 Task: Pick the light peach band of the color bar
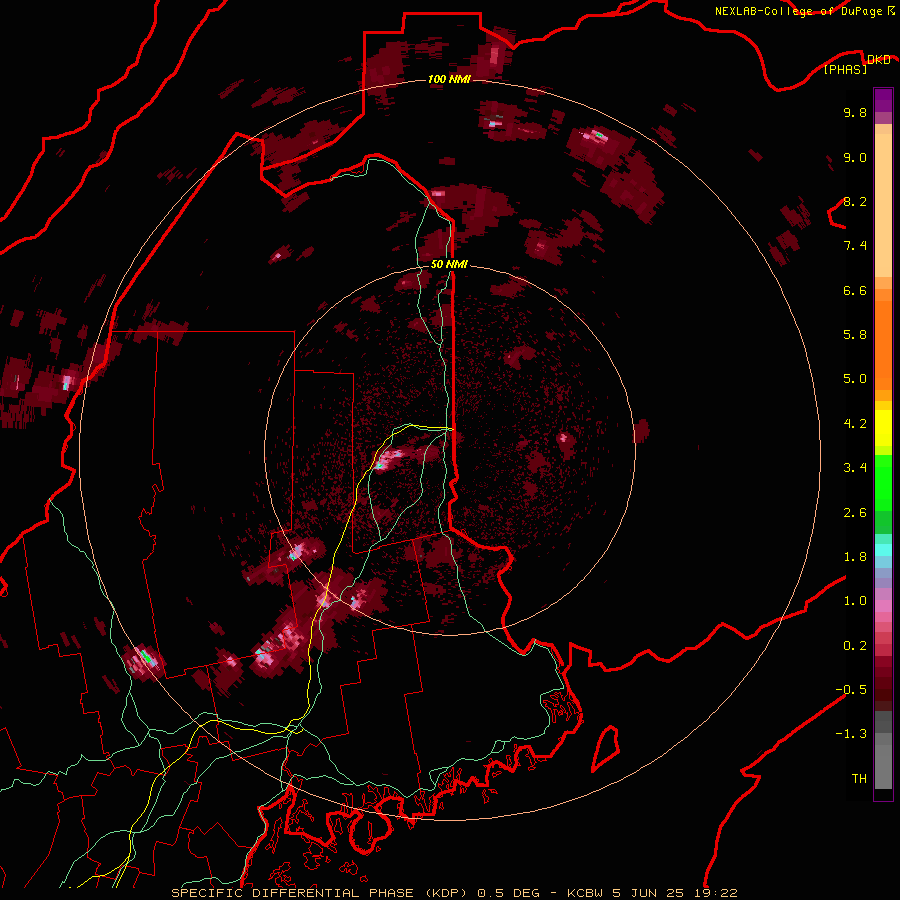coord(883,205)
